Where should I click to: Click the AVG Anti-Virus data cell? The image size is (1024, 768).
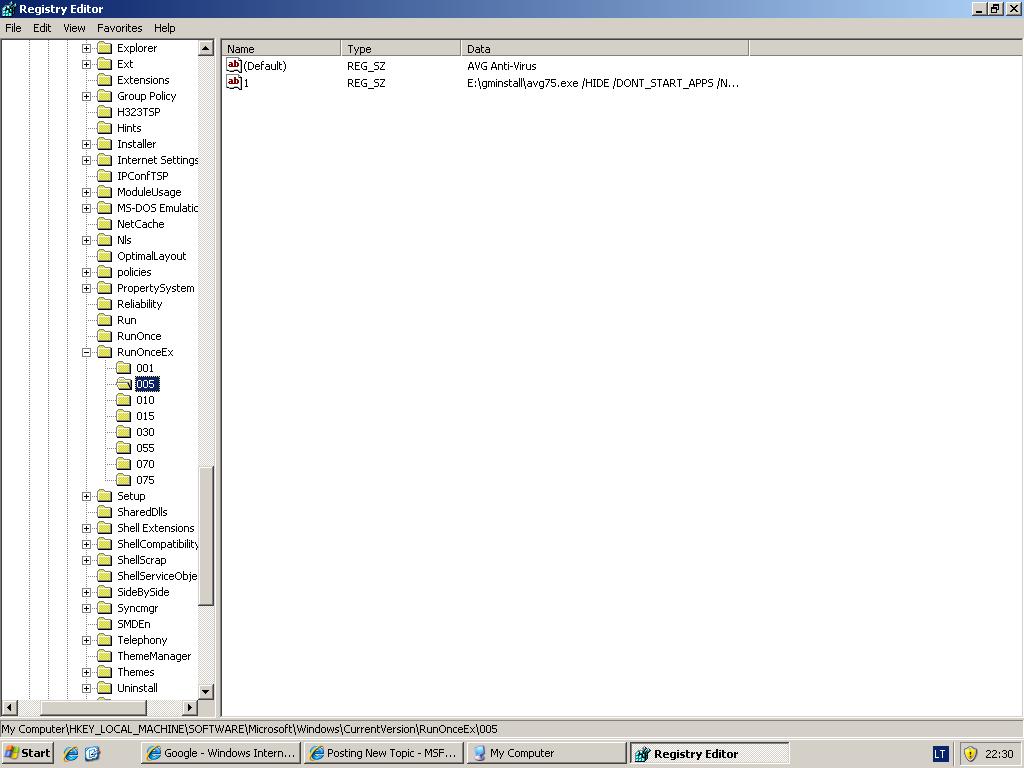pos(502,66)
